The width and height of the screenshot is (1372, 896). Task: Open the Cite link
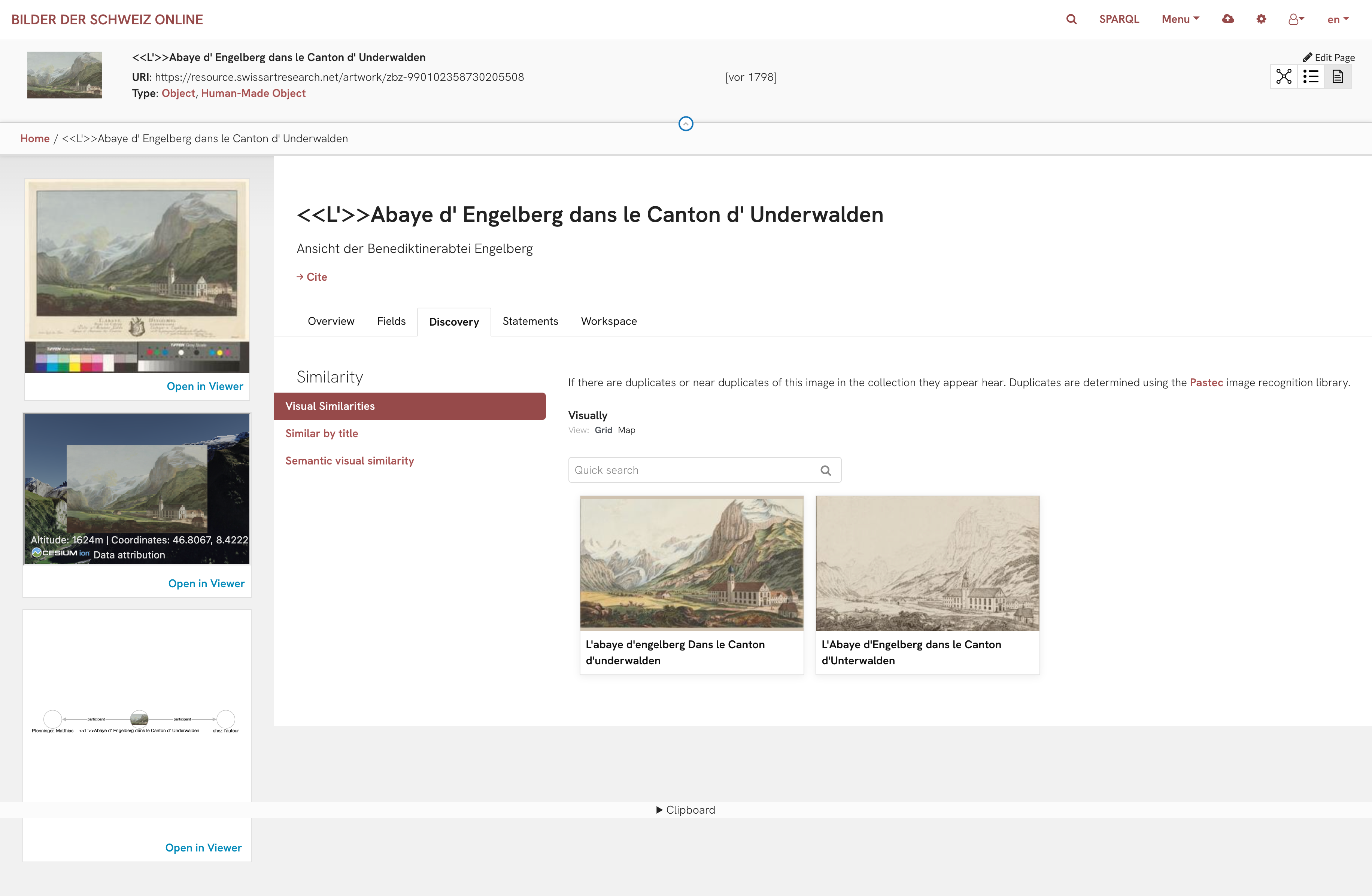point(312,277)
